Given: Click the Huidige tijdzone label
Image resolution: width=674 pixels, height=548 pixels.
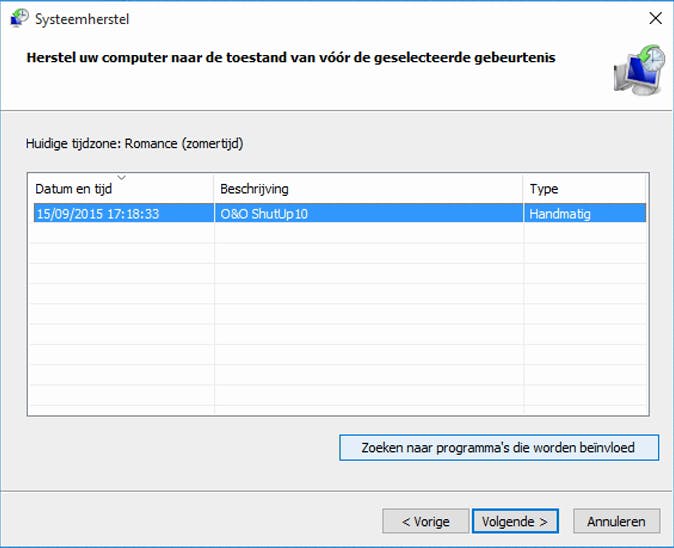Looking at the screenshot, I should [x=134, y=143].
